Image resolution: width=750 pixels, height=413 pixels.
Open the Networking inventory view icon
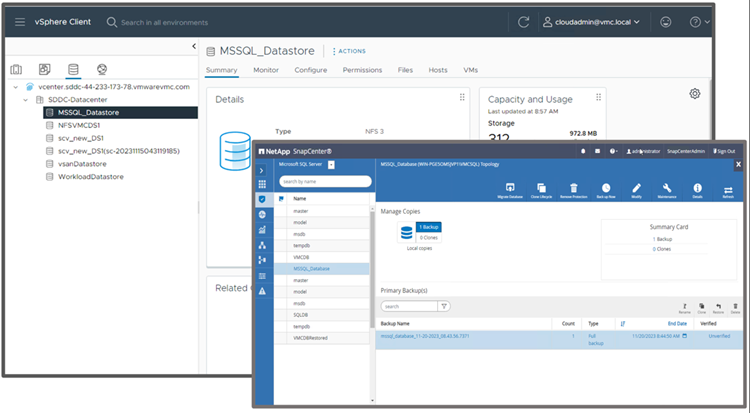(101, 69)
